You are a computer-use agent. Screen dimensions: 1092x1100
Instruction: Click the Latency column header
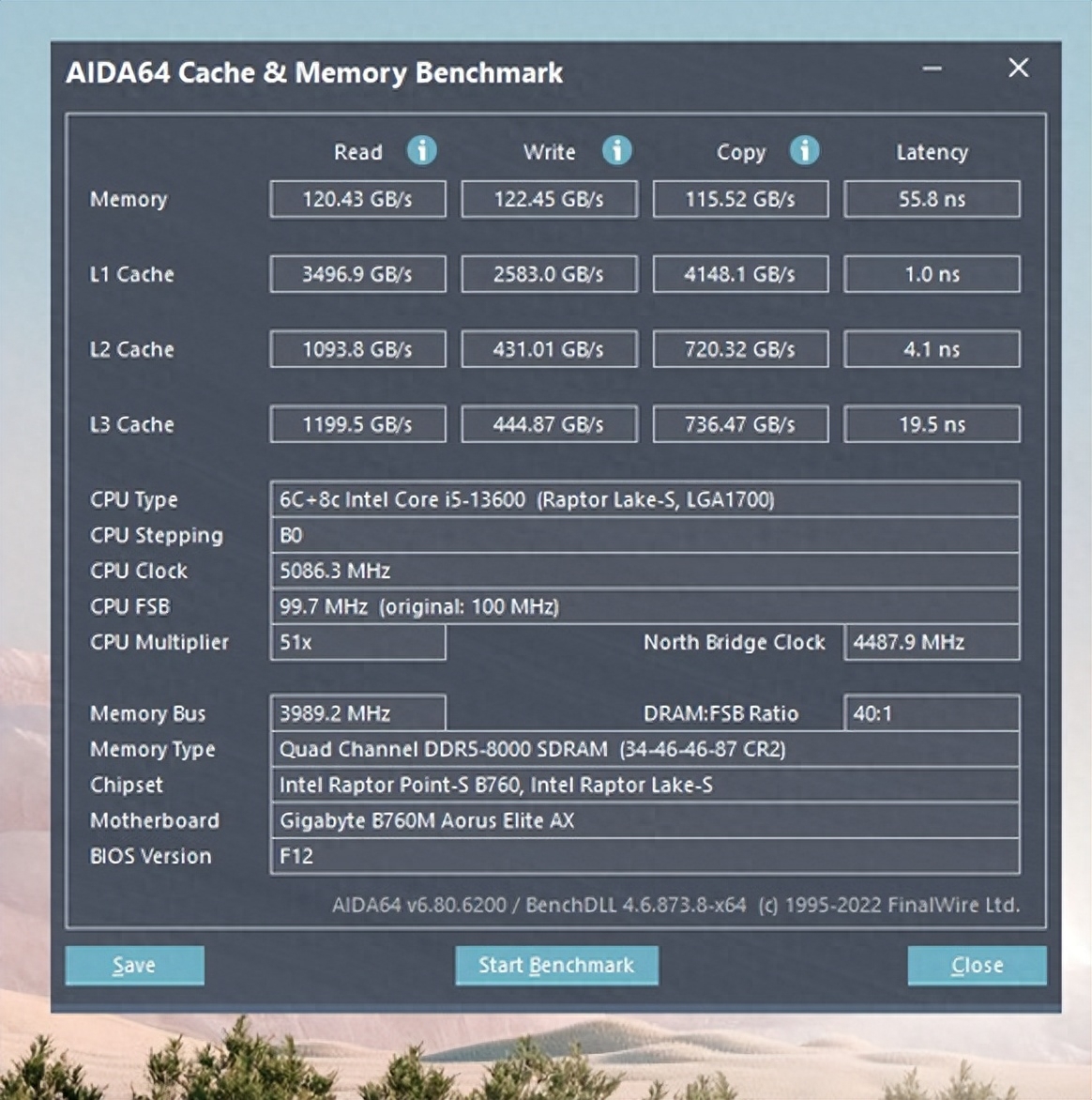(933, 153)
